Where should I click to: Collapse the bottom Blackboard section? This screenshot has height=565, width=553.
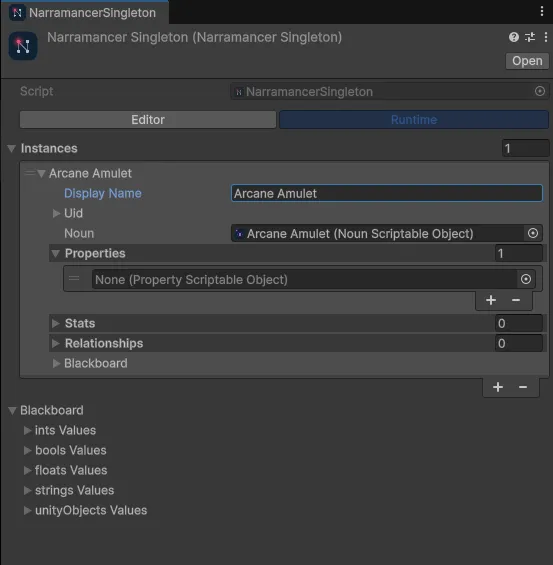tap(12, 410)
